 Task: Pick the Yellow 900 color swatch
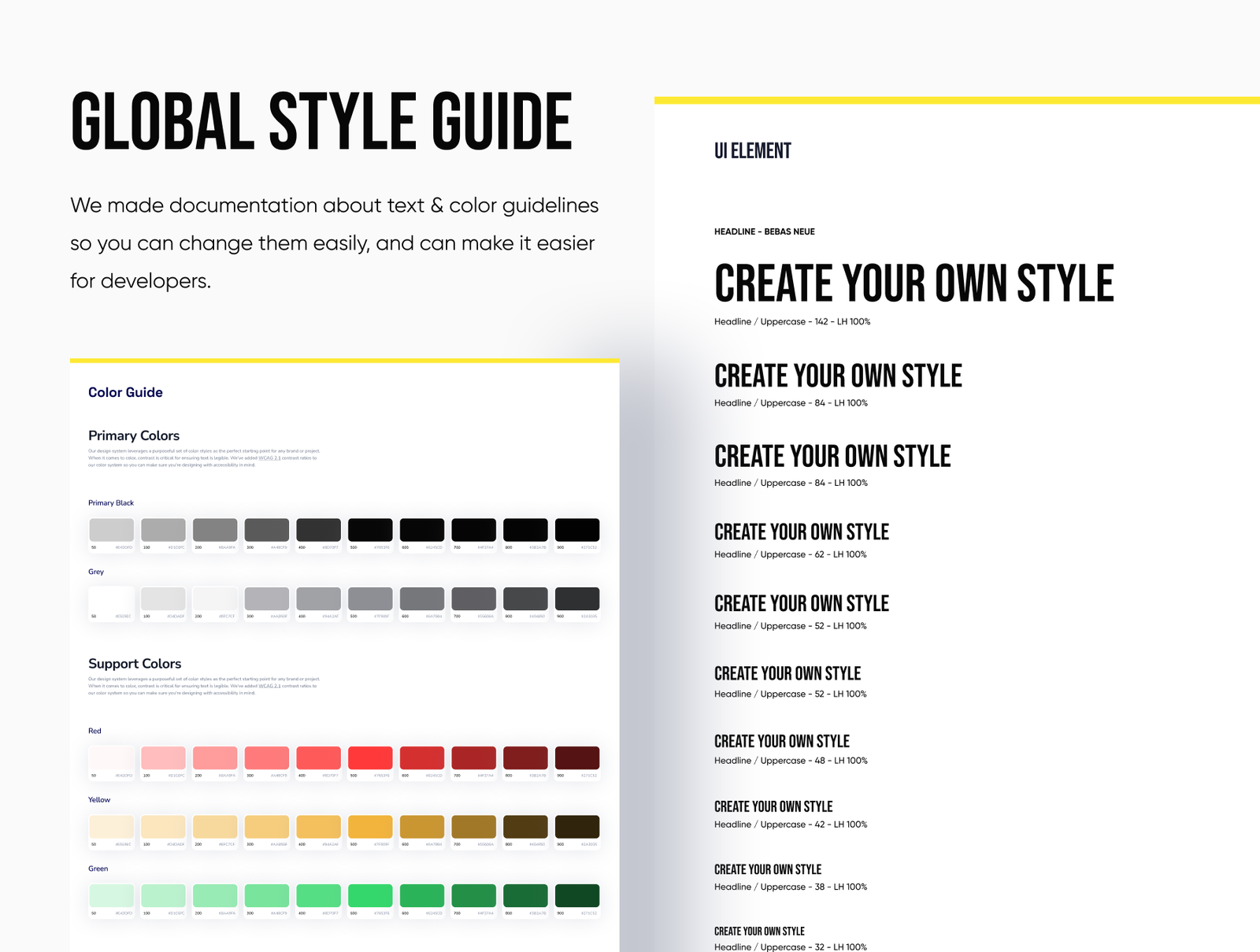577,827
